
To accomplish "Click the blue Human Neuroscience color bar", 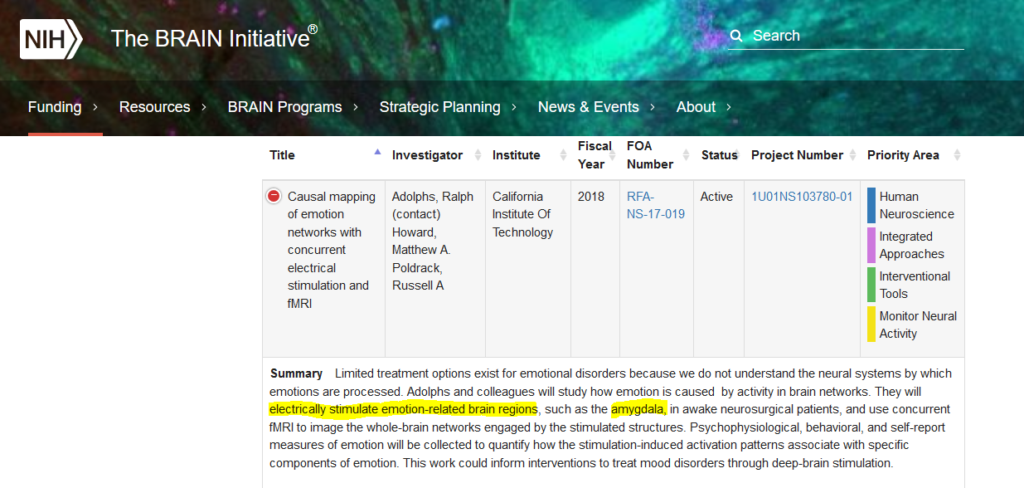I will click(x=871, y=205).
